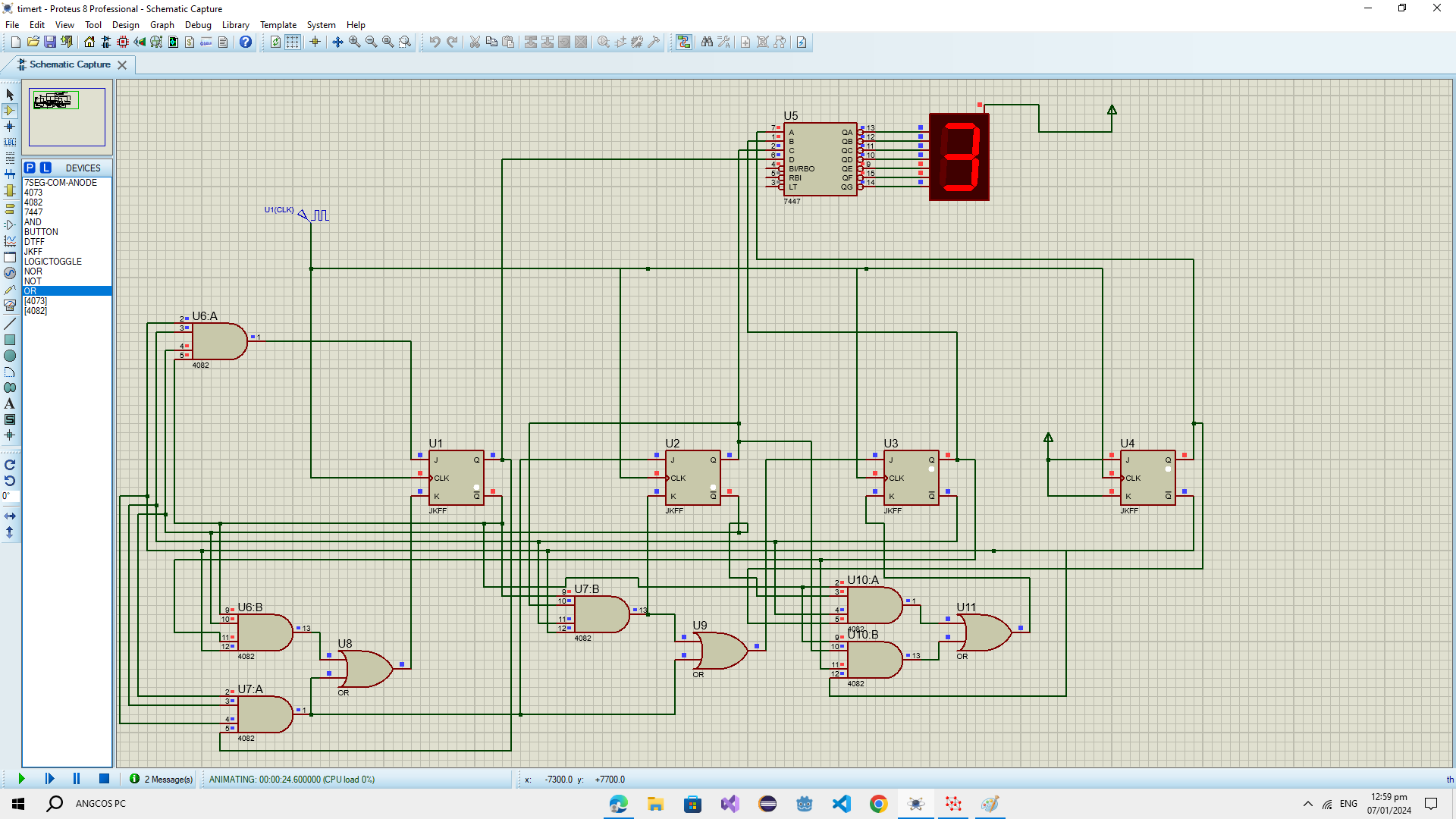Select the Probe Mode tool
Viewport: 1456px width, 819px height.
(x=10, y=290)
